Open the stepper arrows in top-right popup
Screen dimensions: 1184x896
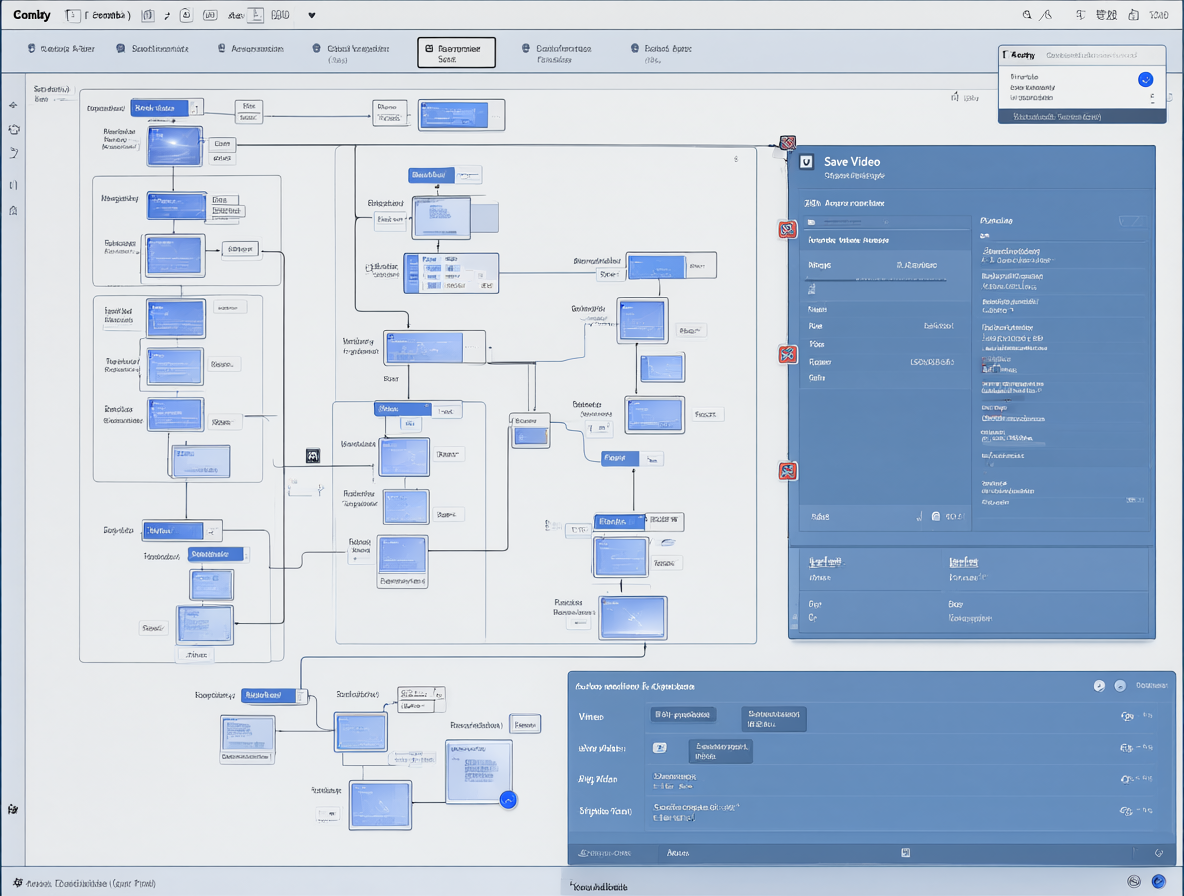(x=1152, y=97)
